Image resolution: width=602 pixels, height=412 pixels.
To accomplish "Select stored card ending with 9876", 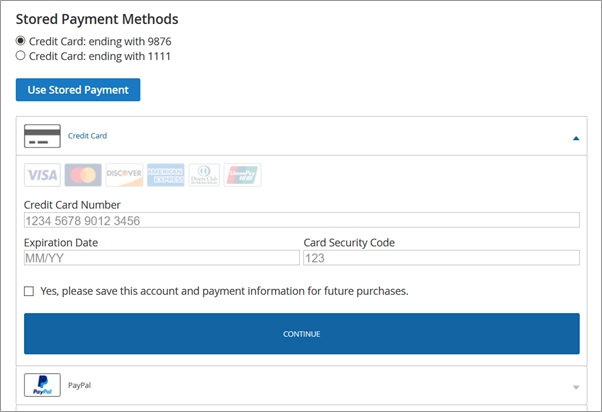I will (x=21, y=41).
